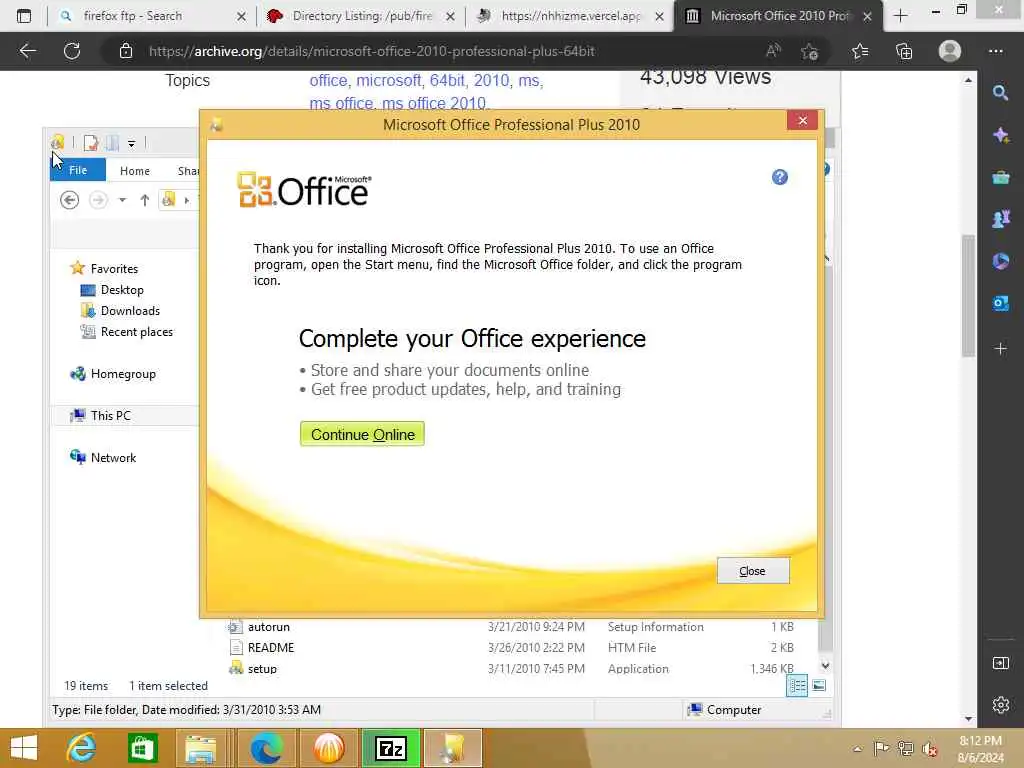Click the browser page vertical scrollbar thumb
Image resolution: width=1024 pixels, height=768 pixels.
point(968,295)
